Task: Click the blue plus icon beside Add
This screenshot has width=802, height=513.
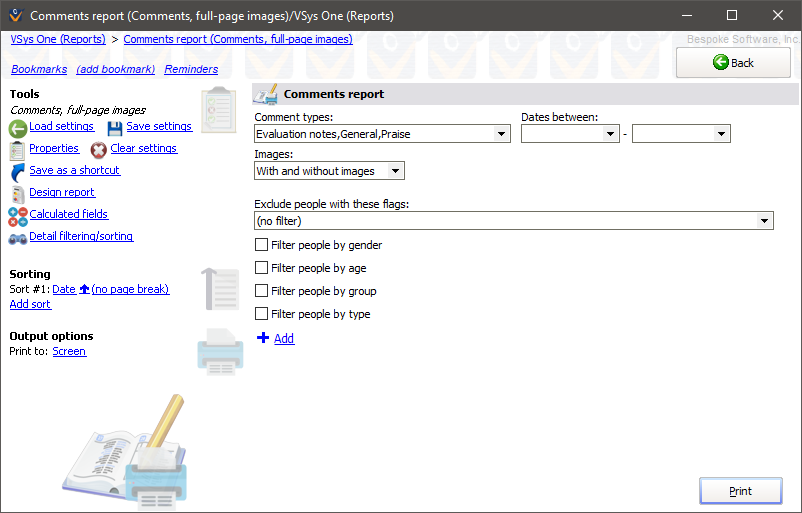Action: tap(263, 338)
